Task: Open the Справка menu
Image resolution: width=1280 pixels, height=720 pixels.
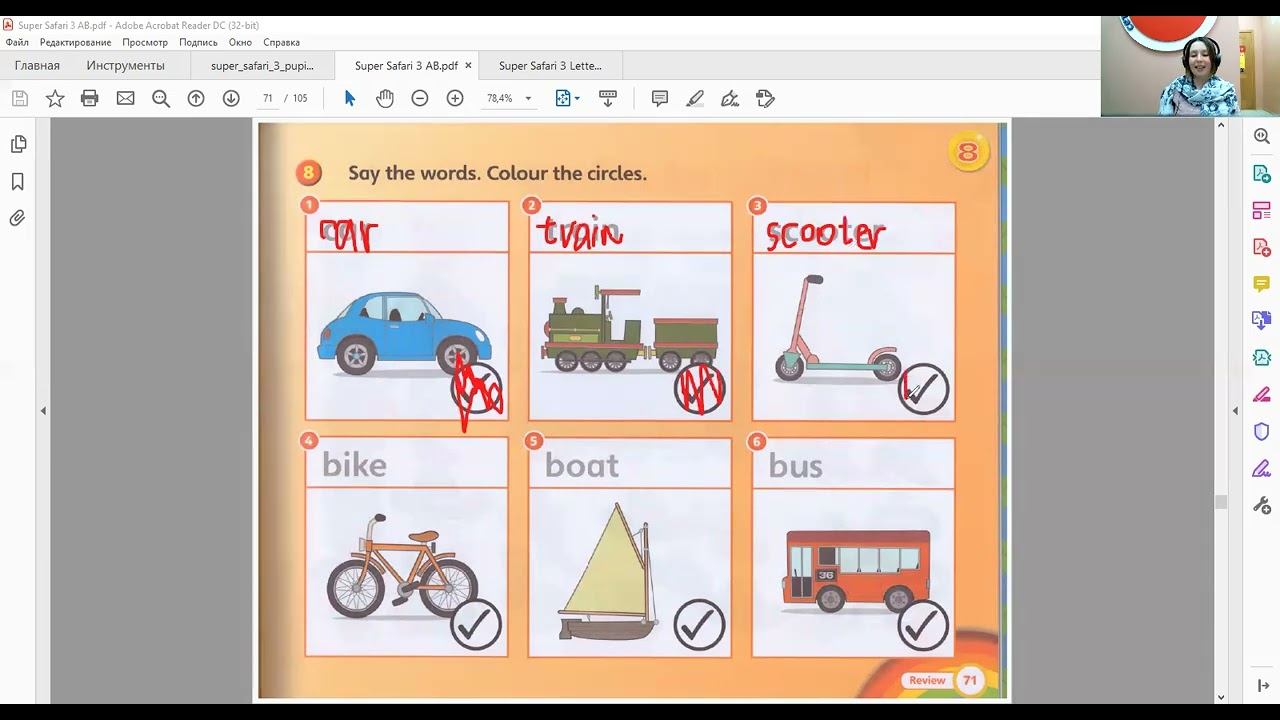Action: (282, 43)
